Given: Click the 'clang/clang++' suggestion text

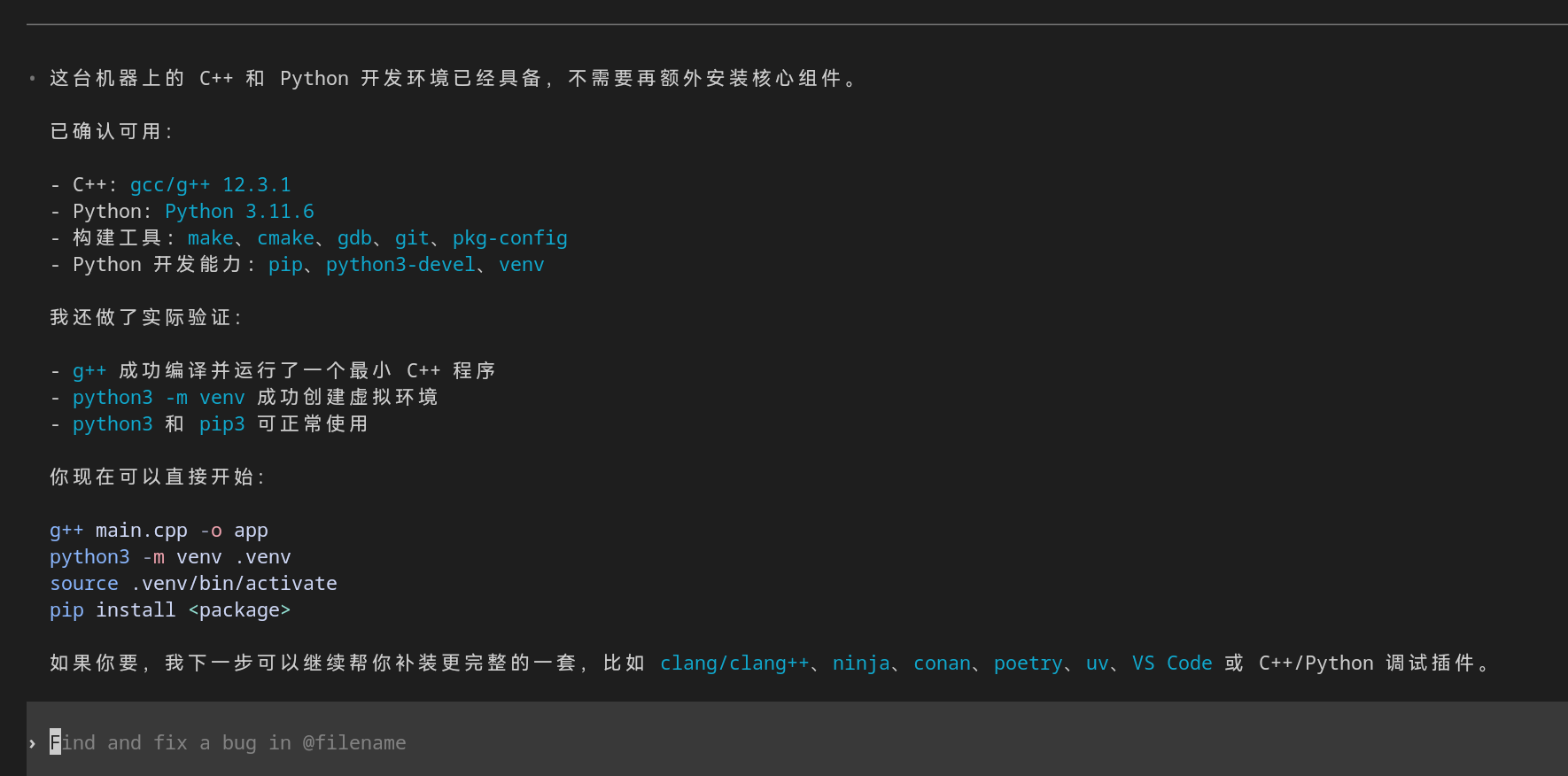Looking at the screenshot, I should (x=734, y=663).
